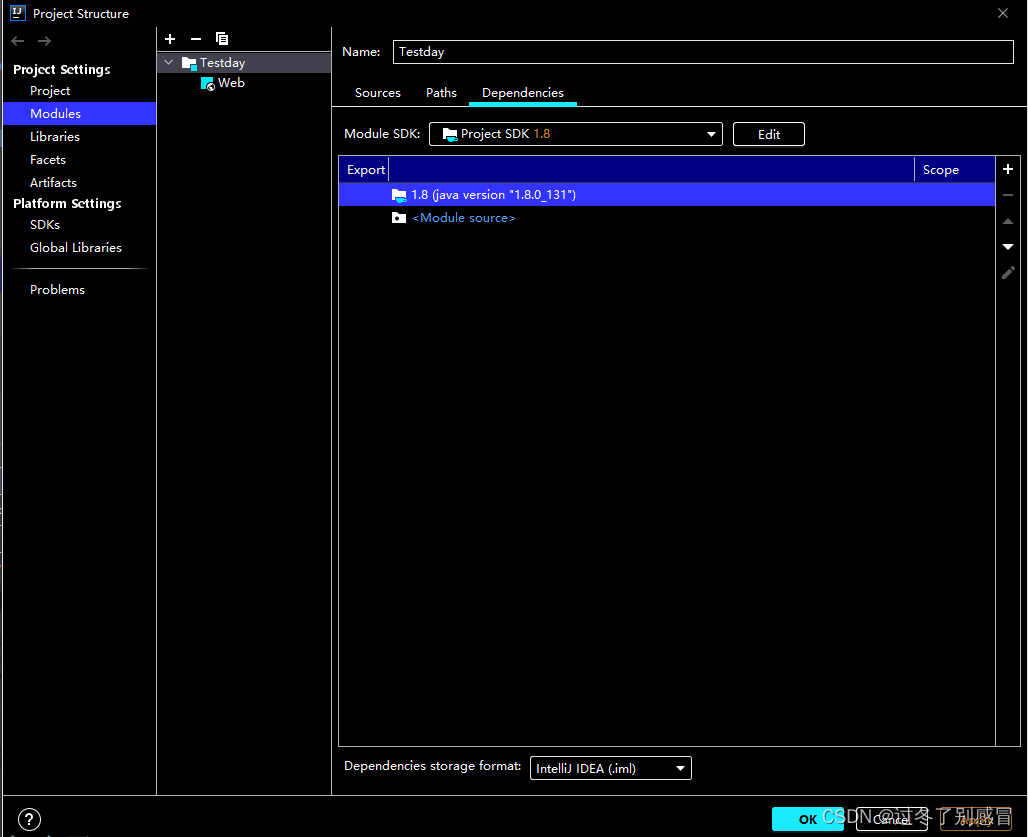Select the Dependencies tab
The image size is (1028, 837).
click(523, 92)
